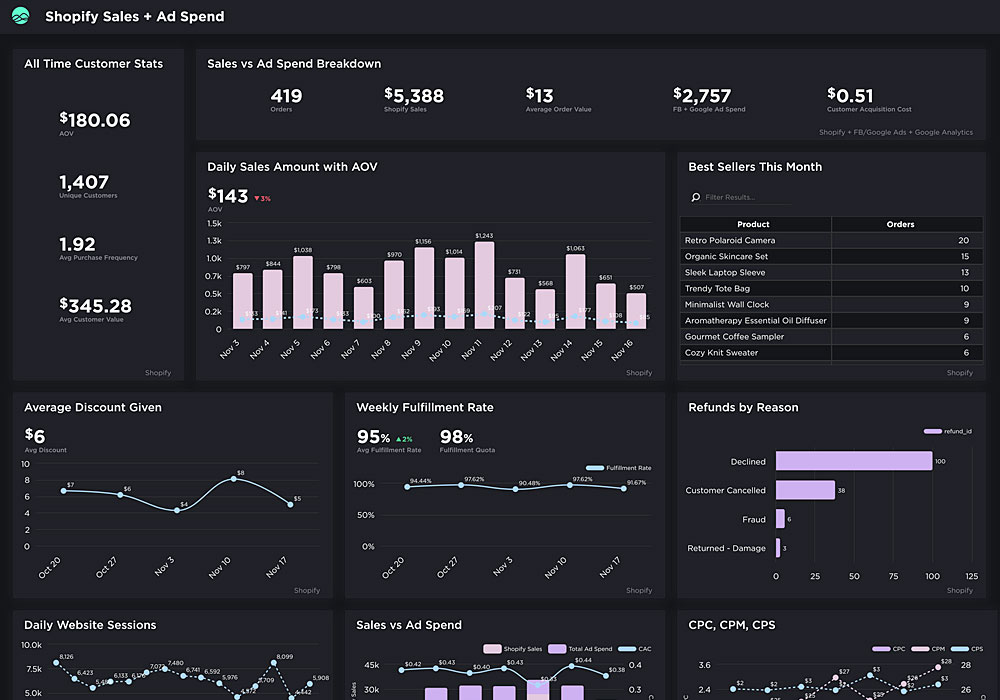Viewport: 1000px width, 700px height.
Task: Click the refund_id legend marker
Action: pyautogui.click(x=932, y=432)
